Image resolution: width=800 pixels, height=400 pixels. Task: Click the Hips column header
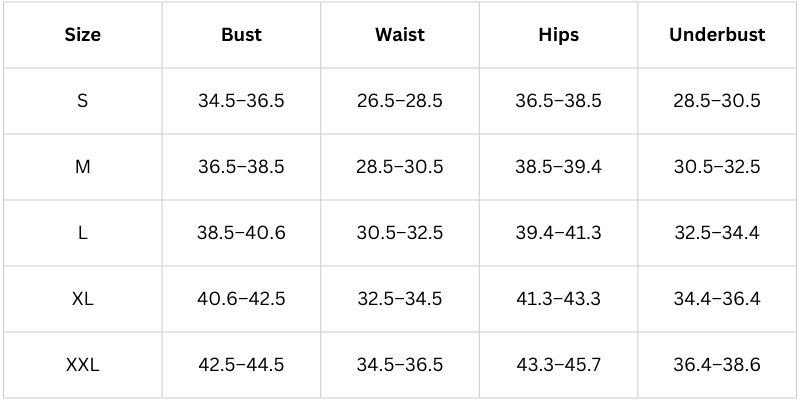point(558,35)
